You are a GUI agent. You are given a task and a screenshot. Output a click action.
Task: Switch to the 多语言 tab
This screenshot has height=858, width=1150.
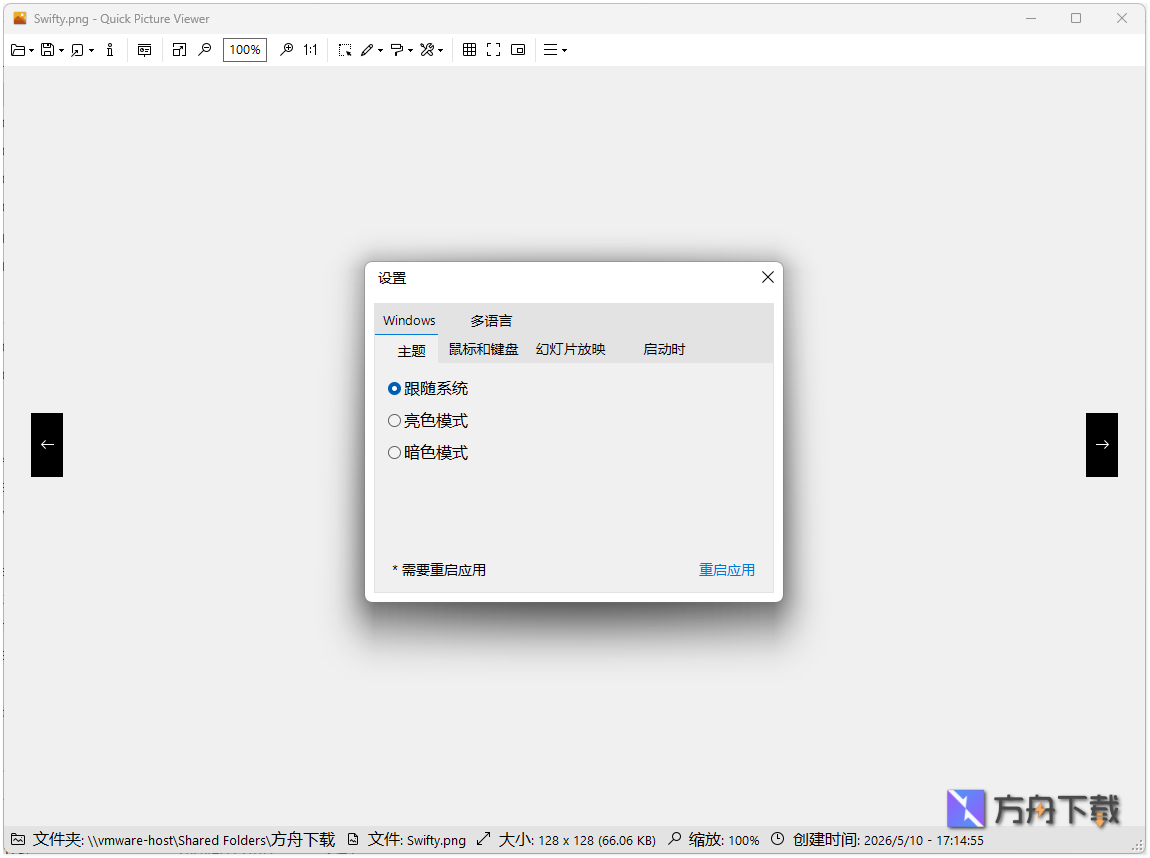click(x=491, y=320)
